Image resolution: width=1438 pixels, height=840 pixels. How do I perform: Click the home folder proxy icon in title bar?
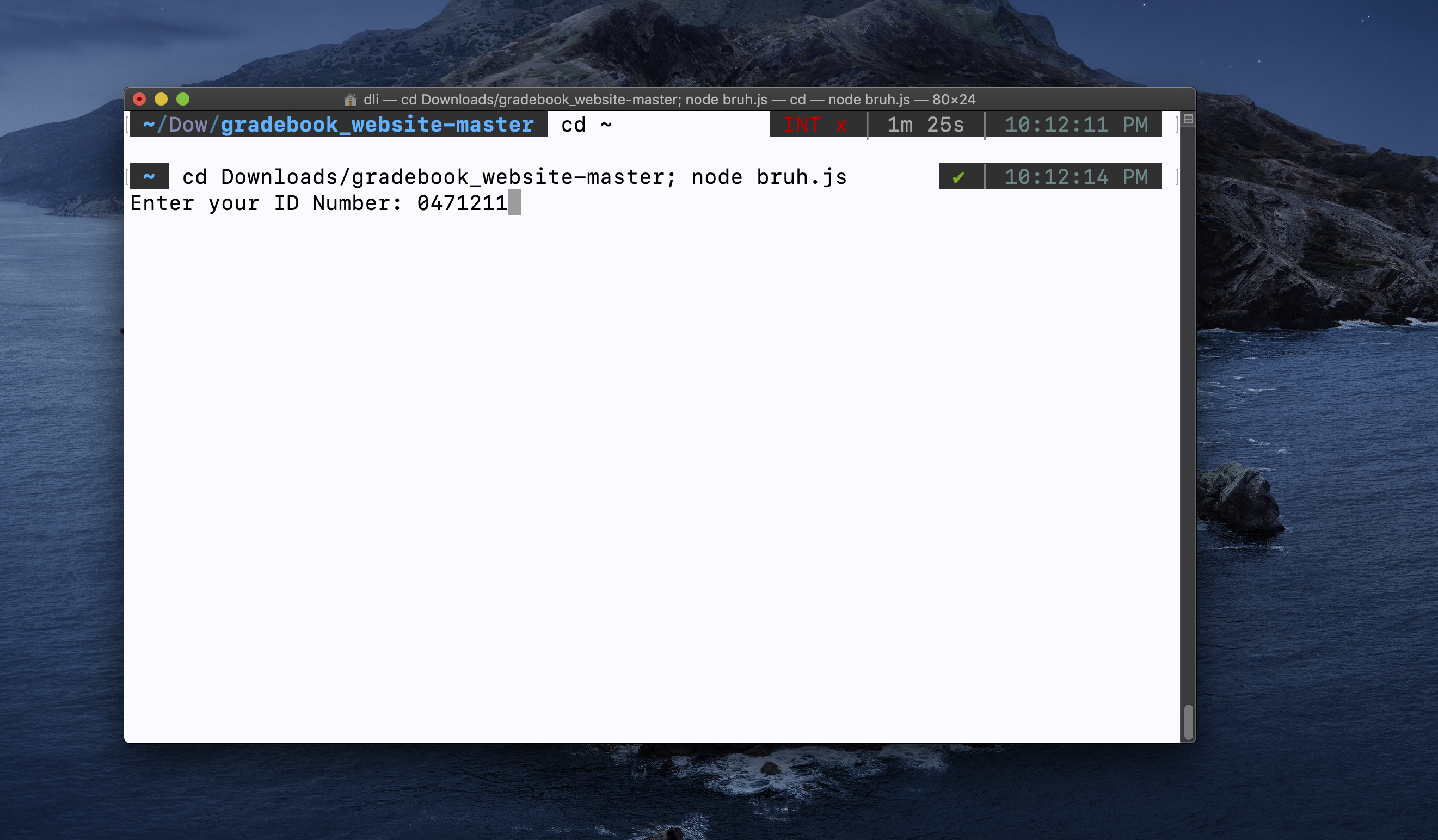pos(351,100)
